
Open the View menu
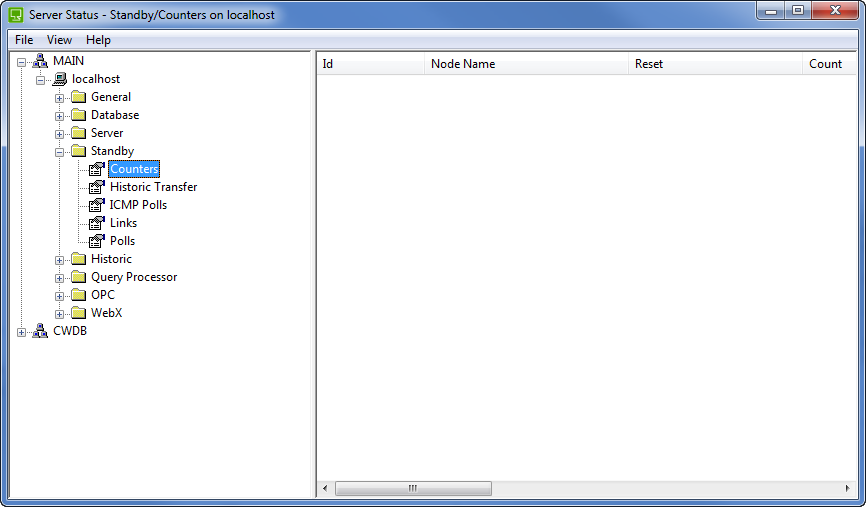tap(59, 40)
